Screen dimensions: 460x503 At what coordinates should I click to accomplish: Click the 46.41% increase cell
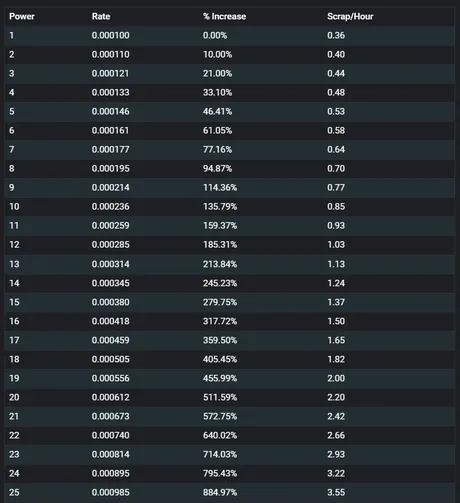[217, 111]
